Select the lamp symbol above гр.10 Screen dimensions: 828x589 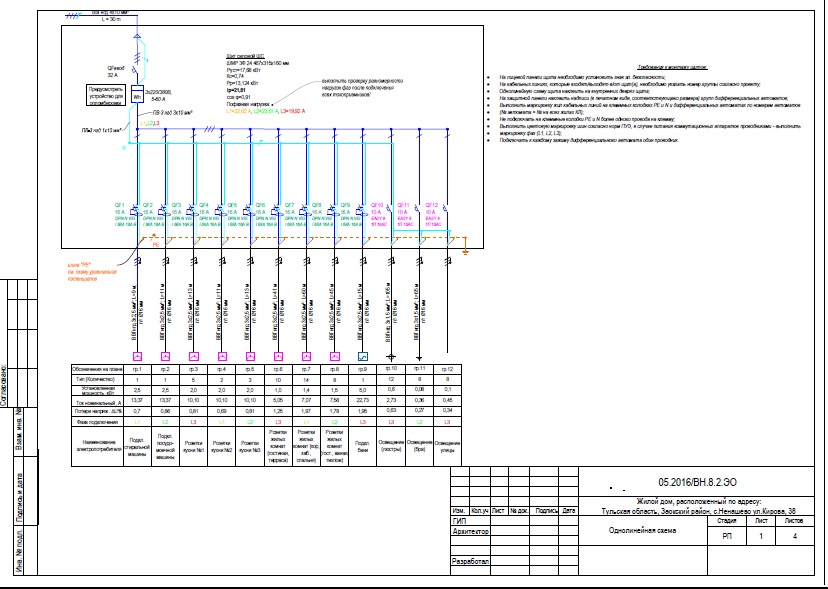[x=391, y=358]
